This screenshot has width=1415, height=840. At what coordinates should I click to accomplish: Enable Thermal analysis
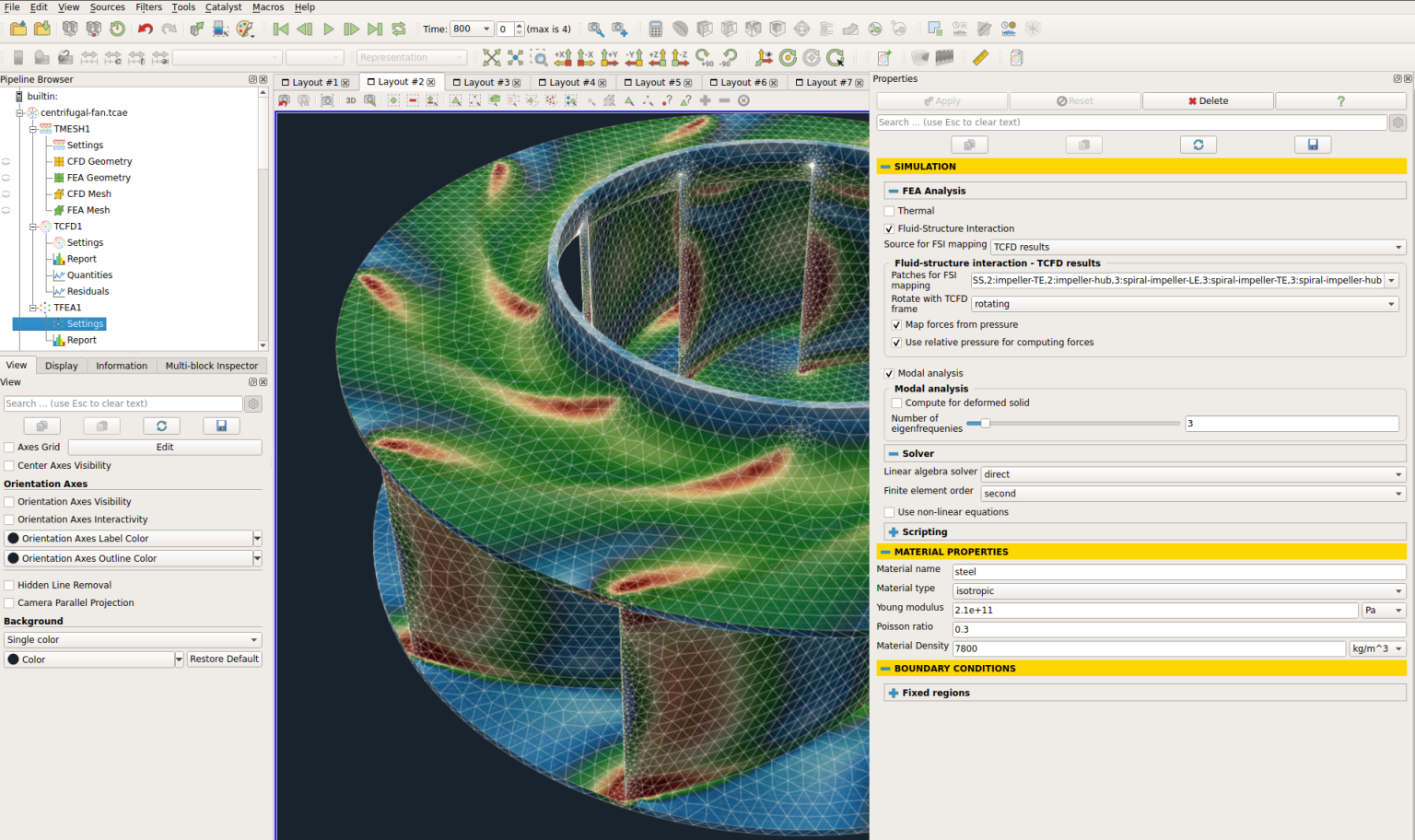point(890,210)
